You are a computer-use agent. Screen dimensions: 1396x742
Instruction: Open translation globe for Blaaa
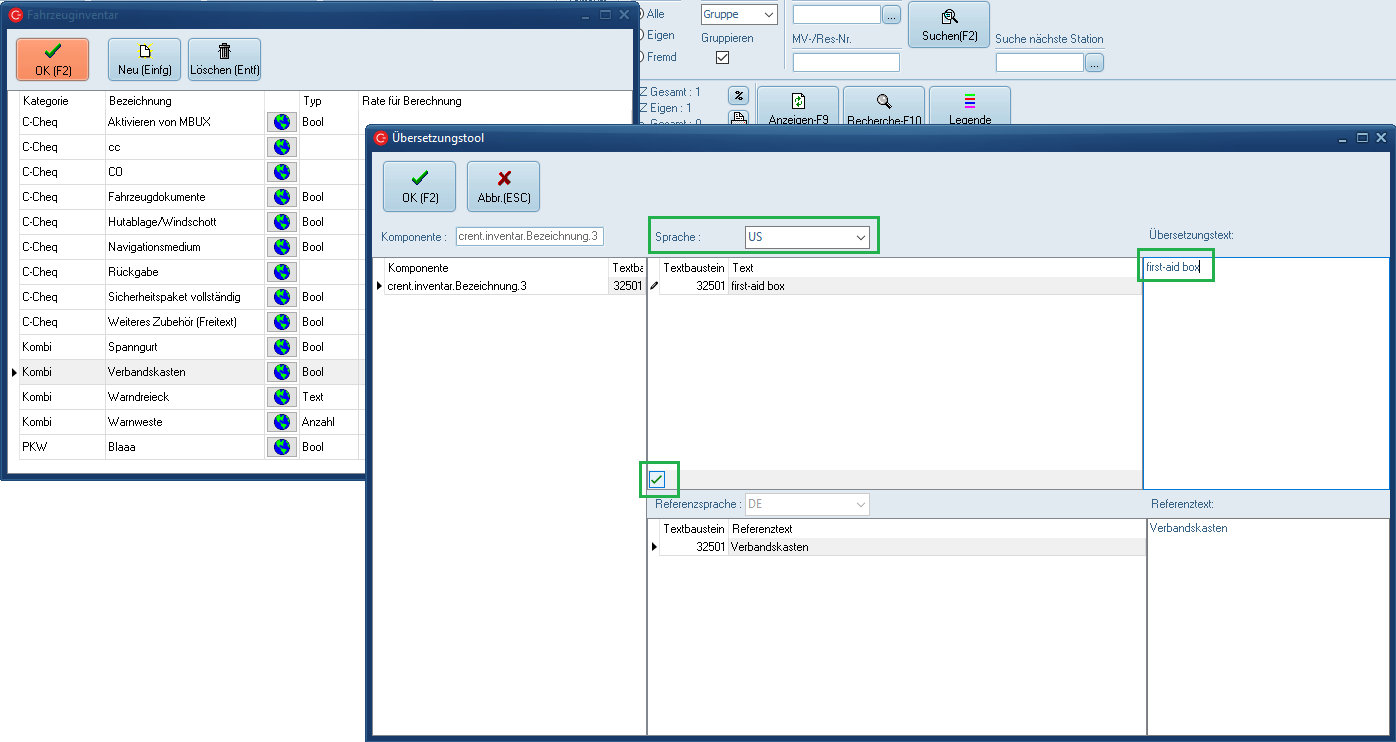(282, 447)
